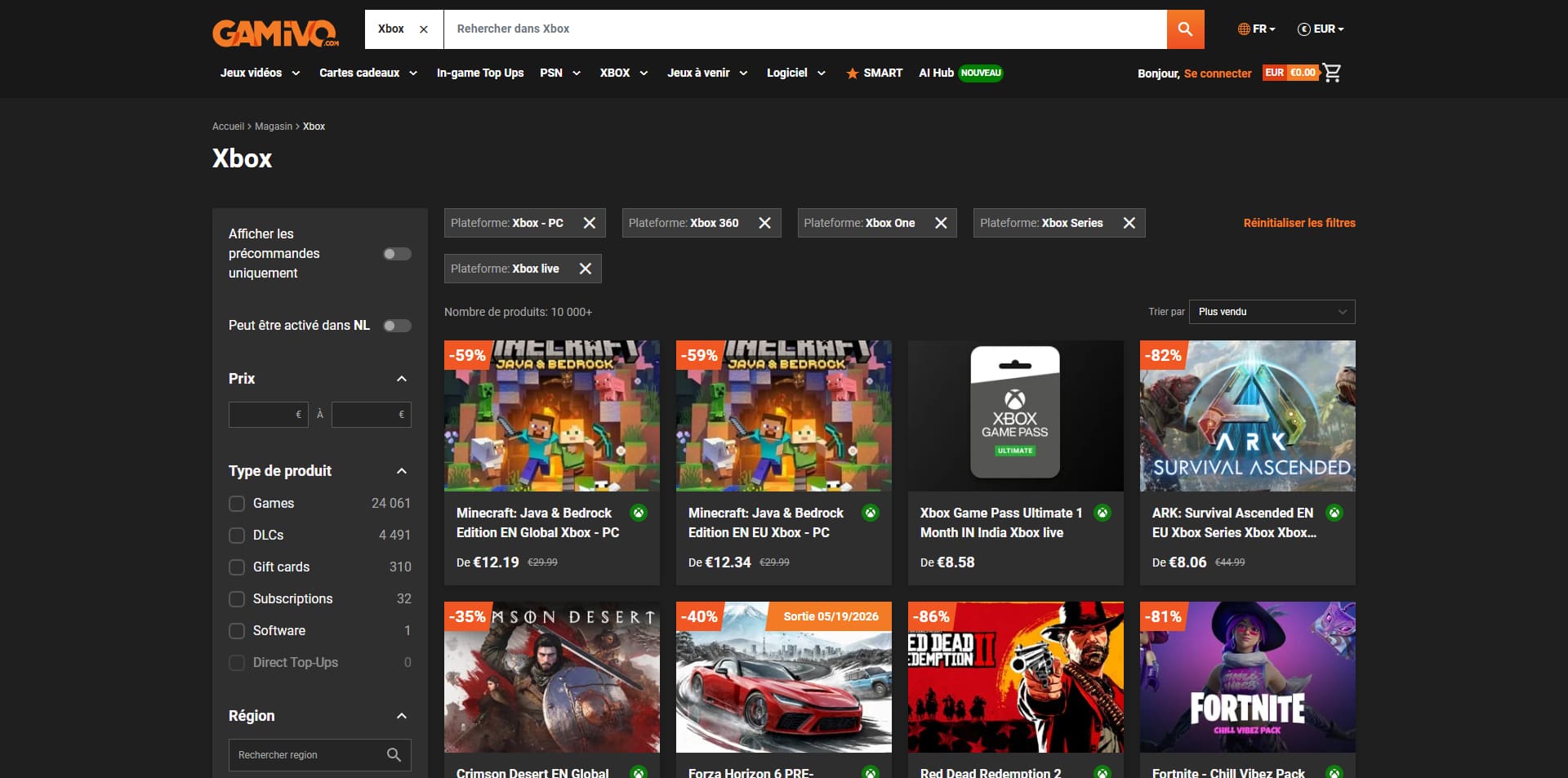Click the orange search magnifier button
Viewport: 1568px width, 778px height.
(x=1185, y=29)
